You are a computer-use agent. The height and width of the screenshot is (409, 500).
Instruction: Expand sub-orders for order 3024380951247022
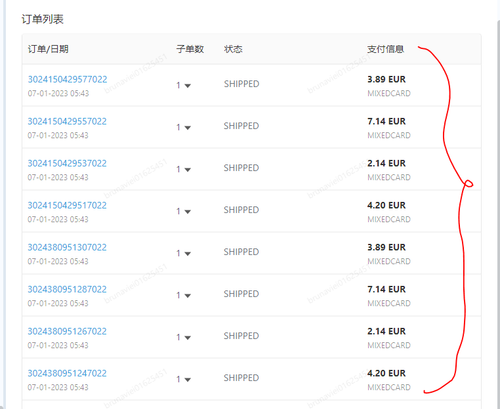(x=188, y=380)
